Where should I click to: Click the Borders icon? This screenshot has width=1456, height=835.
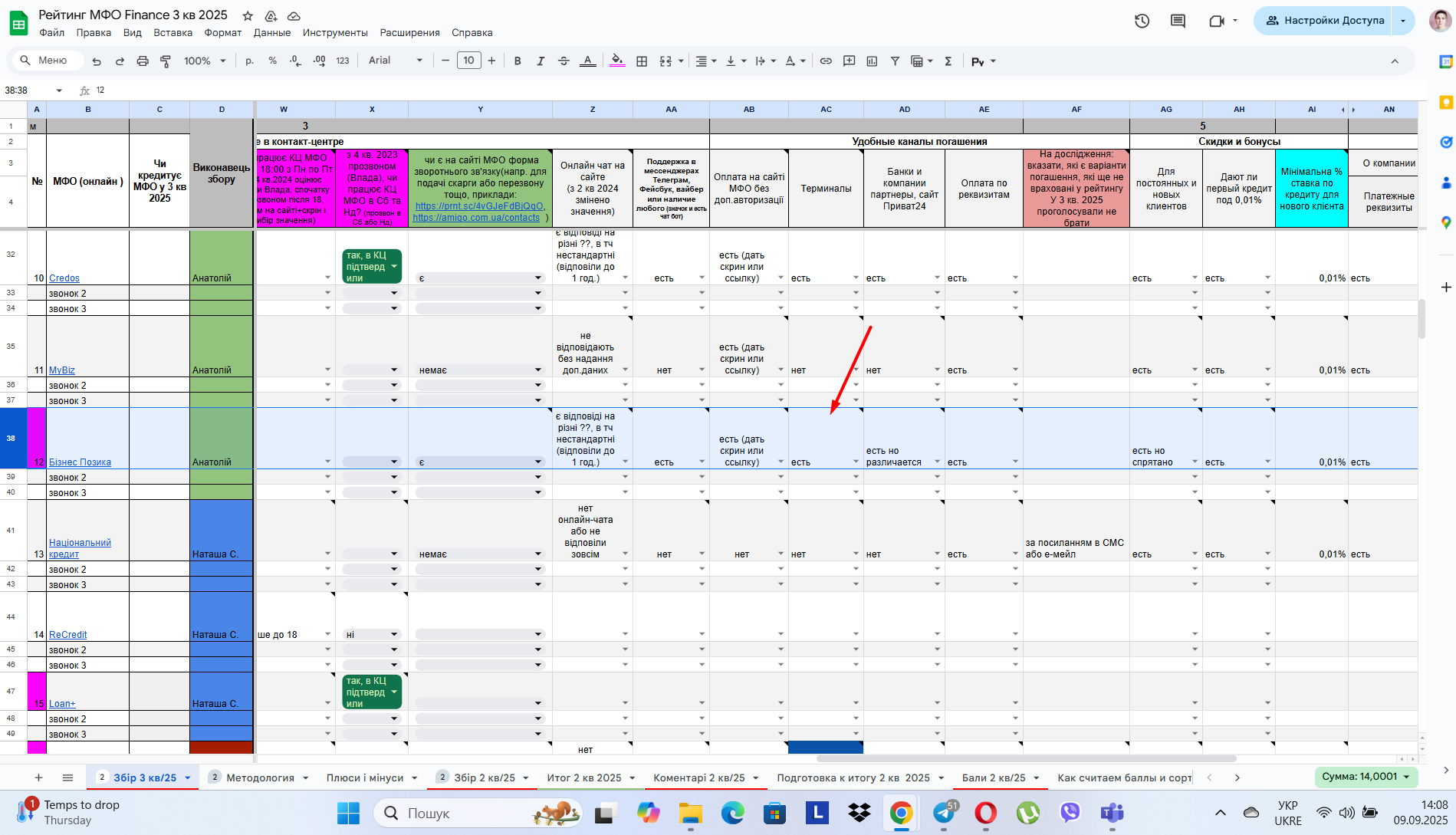[x=642, y=61]
